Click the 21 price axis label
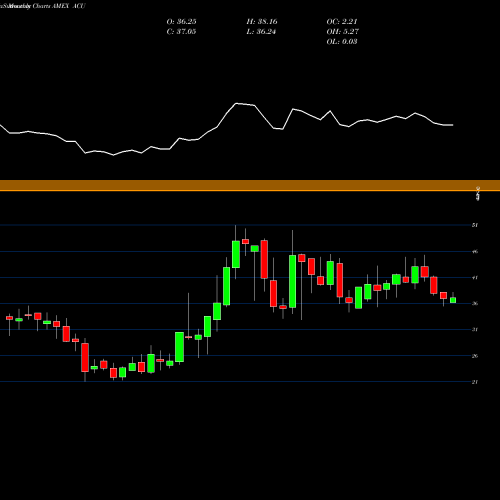Image resolution: width=500 pixels, height=500 pixels. (x=475, y=382)
